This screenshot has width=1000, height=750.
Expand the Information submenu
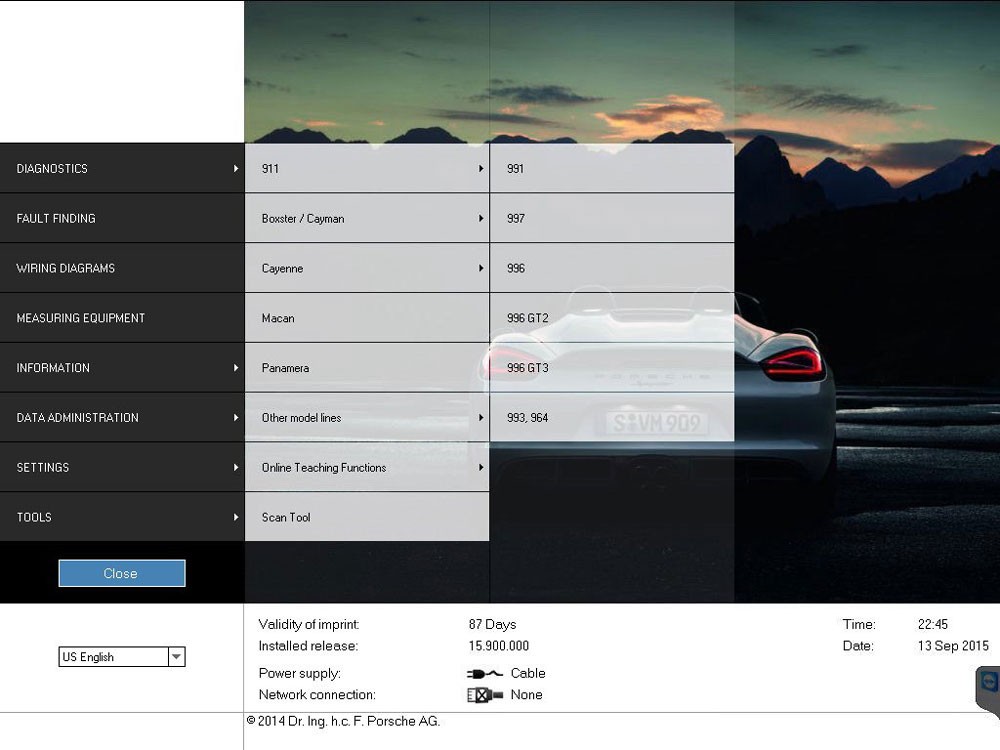click(x=122, y=368)
